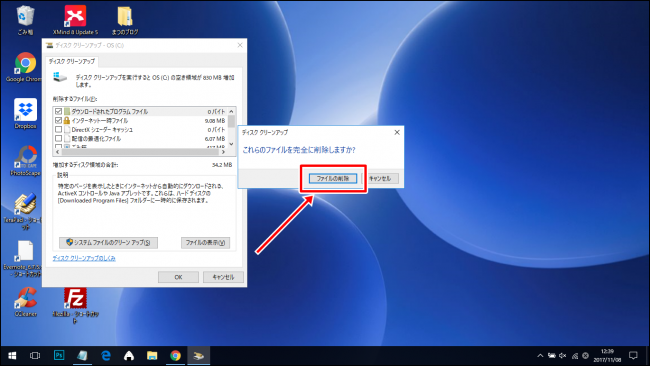Open Task View on the taskbar

(x=35, y=356)
